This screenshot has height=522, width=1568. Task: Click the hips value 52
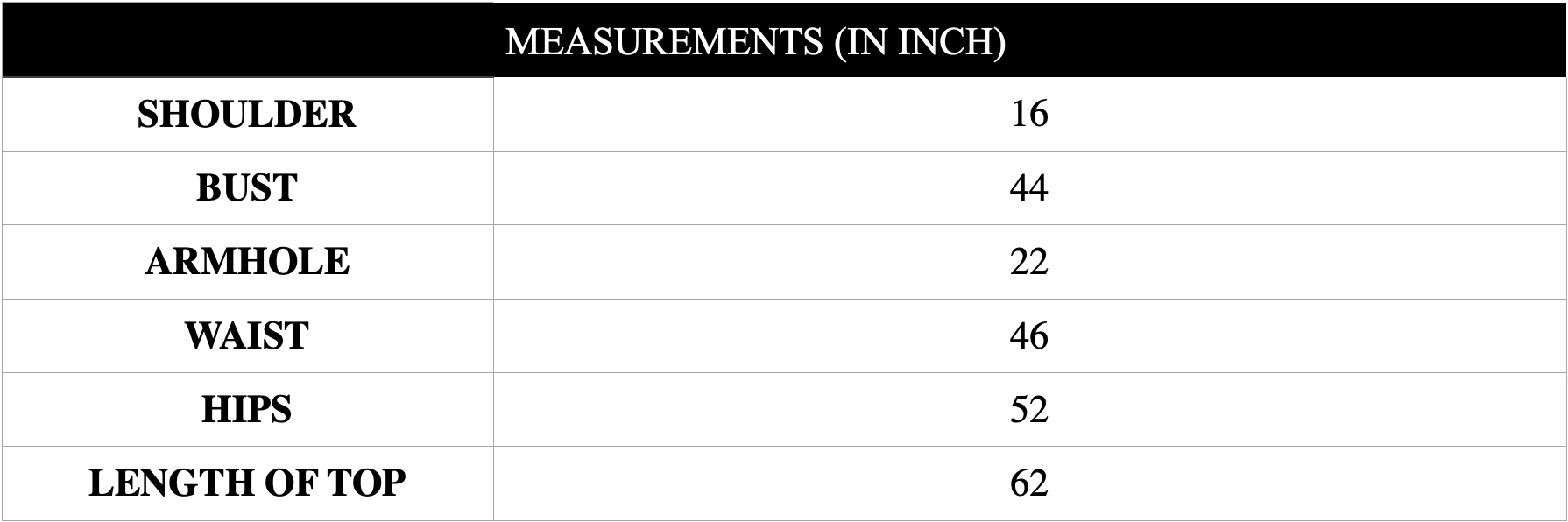[x=1029, y=409]
